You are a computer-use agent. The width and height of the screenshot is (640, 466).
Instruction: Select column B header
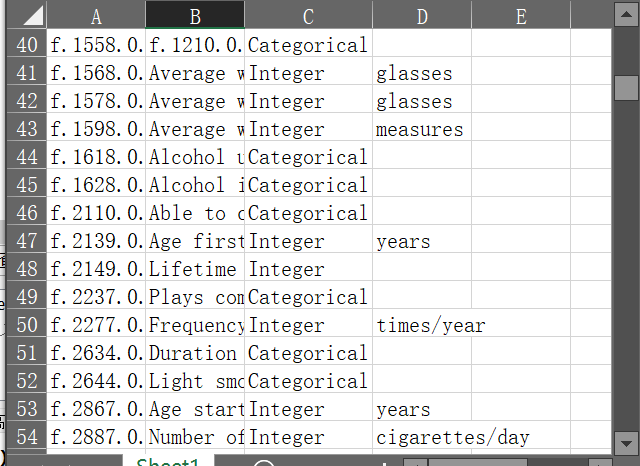(x=195, y=16)
